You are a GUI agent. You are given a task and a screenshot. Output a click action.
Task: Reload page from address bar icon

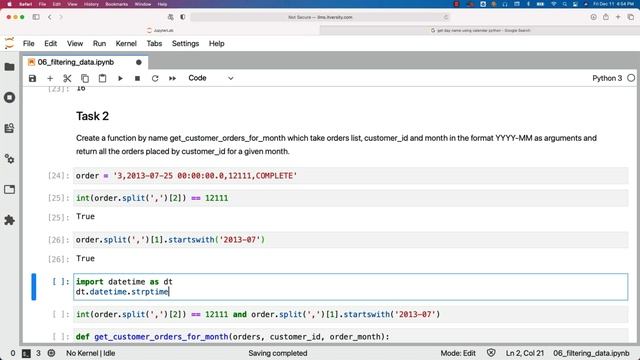[x=446, y=17]
